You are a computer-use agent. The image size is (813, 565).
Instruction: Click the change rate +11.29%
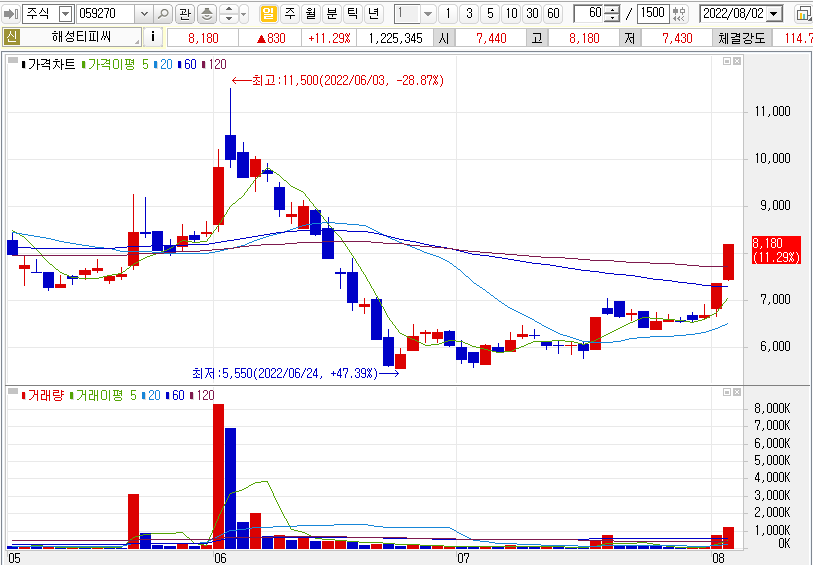point(329,38)
